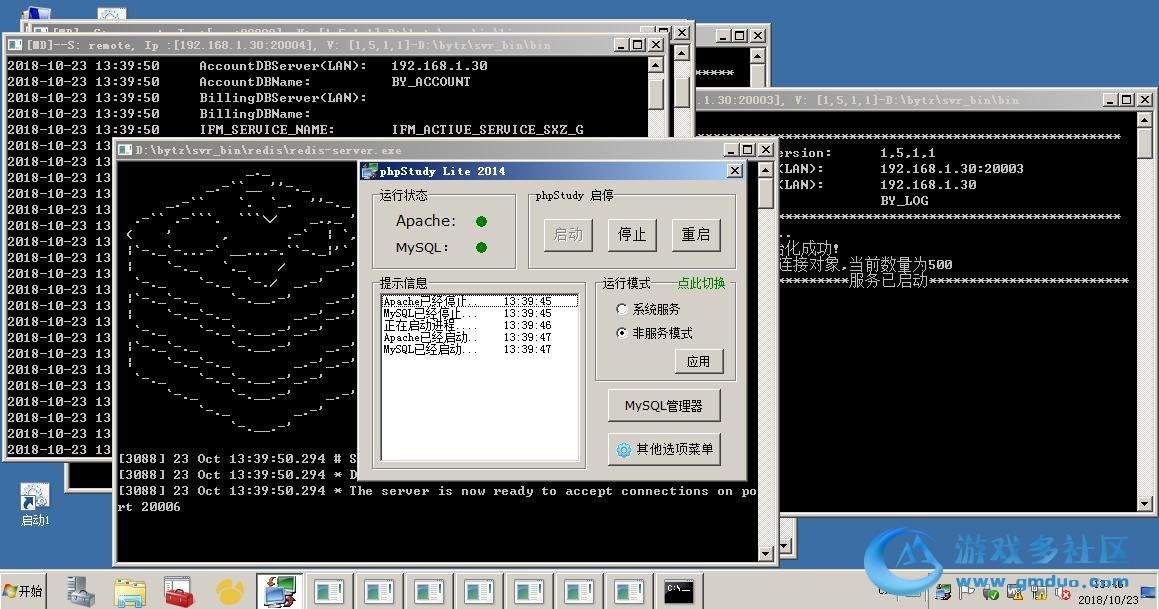The width and height of the screenshot is (1159, 609).
Task: Click redis-server window title icon
Action: coord(125,149)
